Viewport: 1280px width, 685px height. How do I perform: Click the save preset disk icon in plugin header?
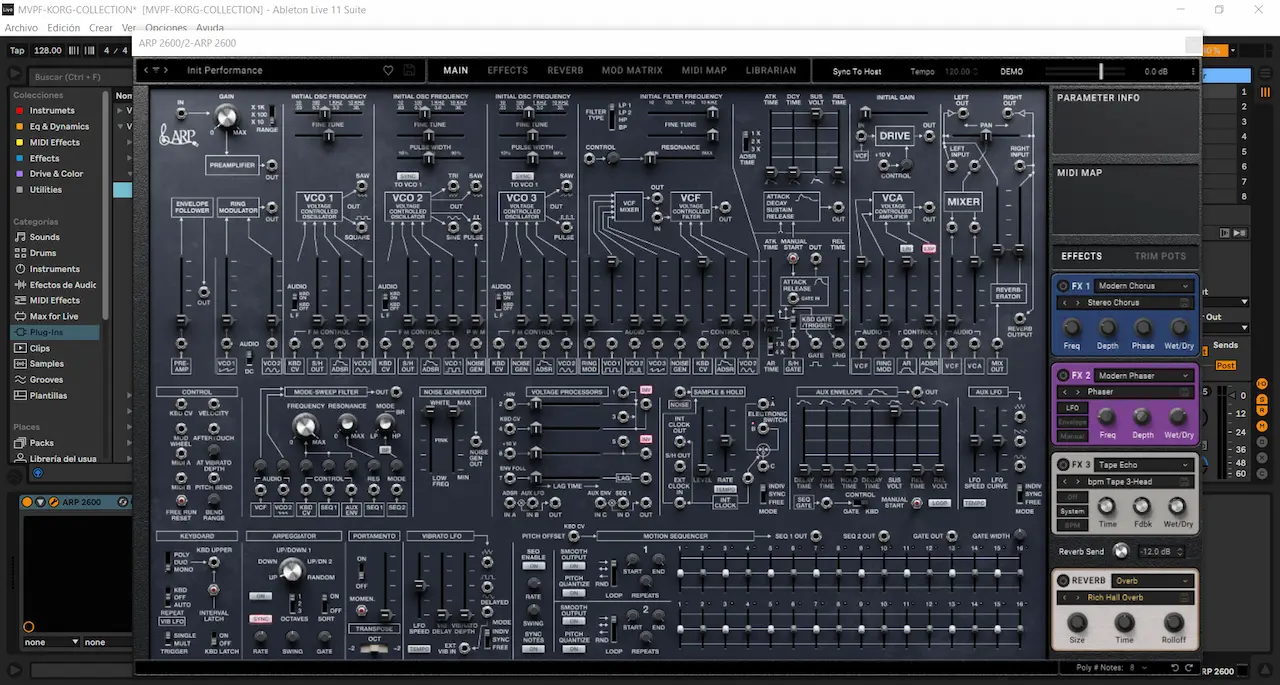coord(409,71)
